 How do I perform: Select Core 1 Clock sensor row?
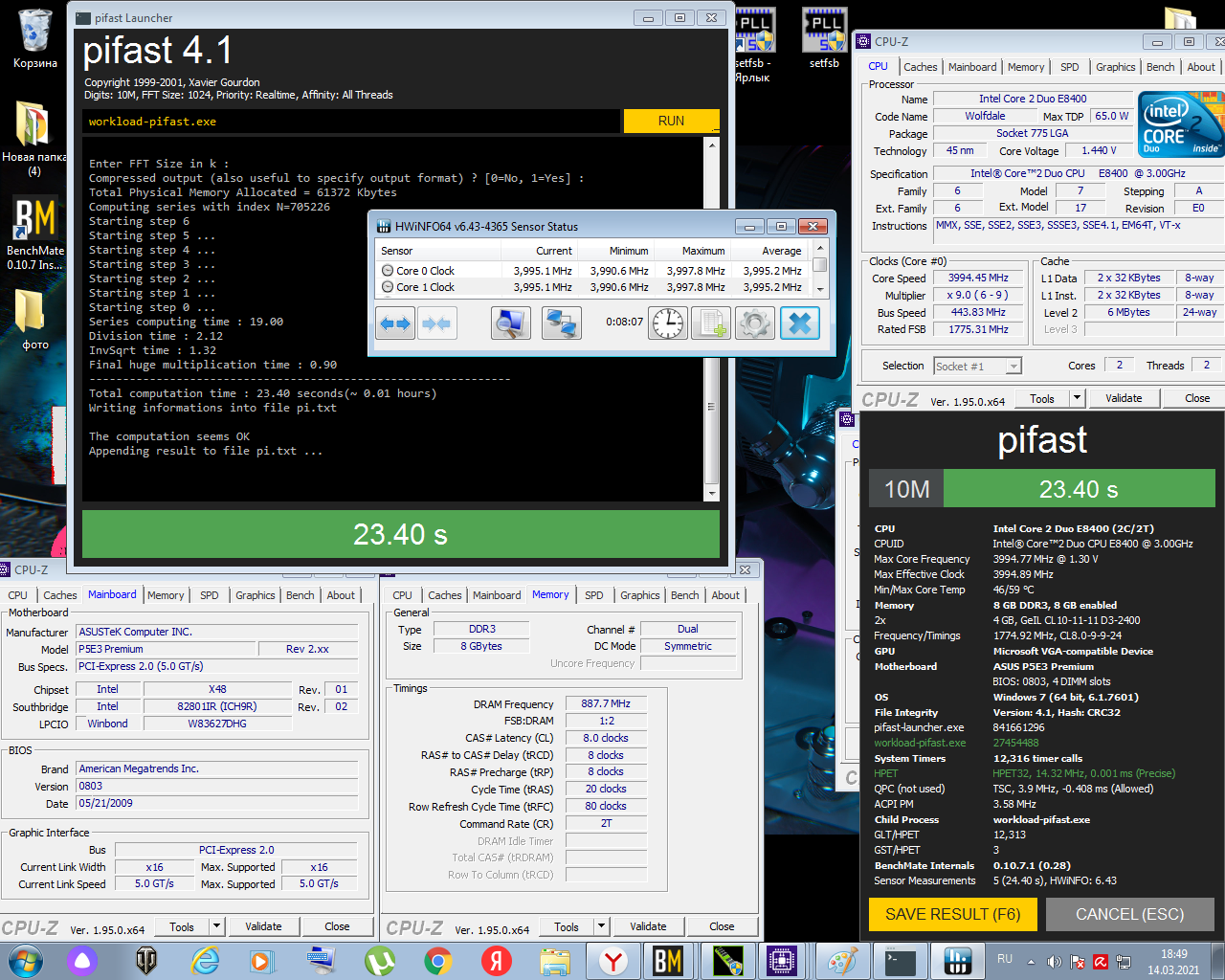593,287
